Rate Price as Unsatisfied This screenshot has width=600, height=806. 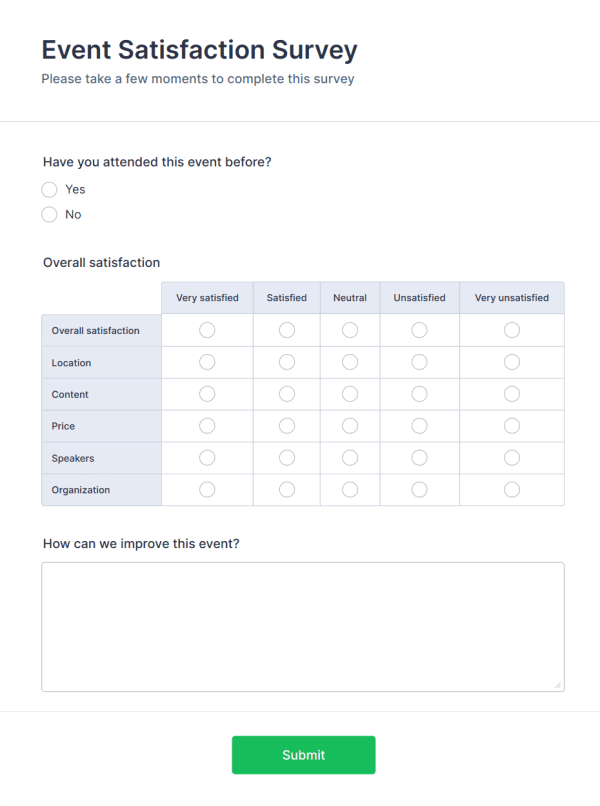pyautogui.click(x=419, y=426)
